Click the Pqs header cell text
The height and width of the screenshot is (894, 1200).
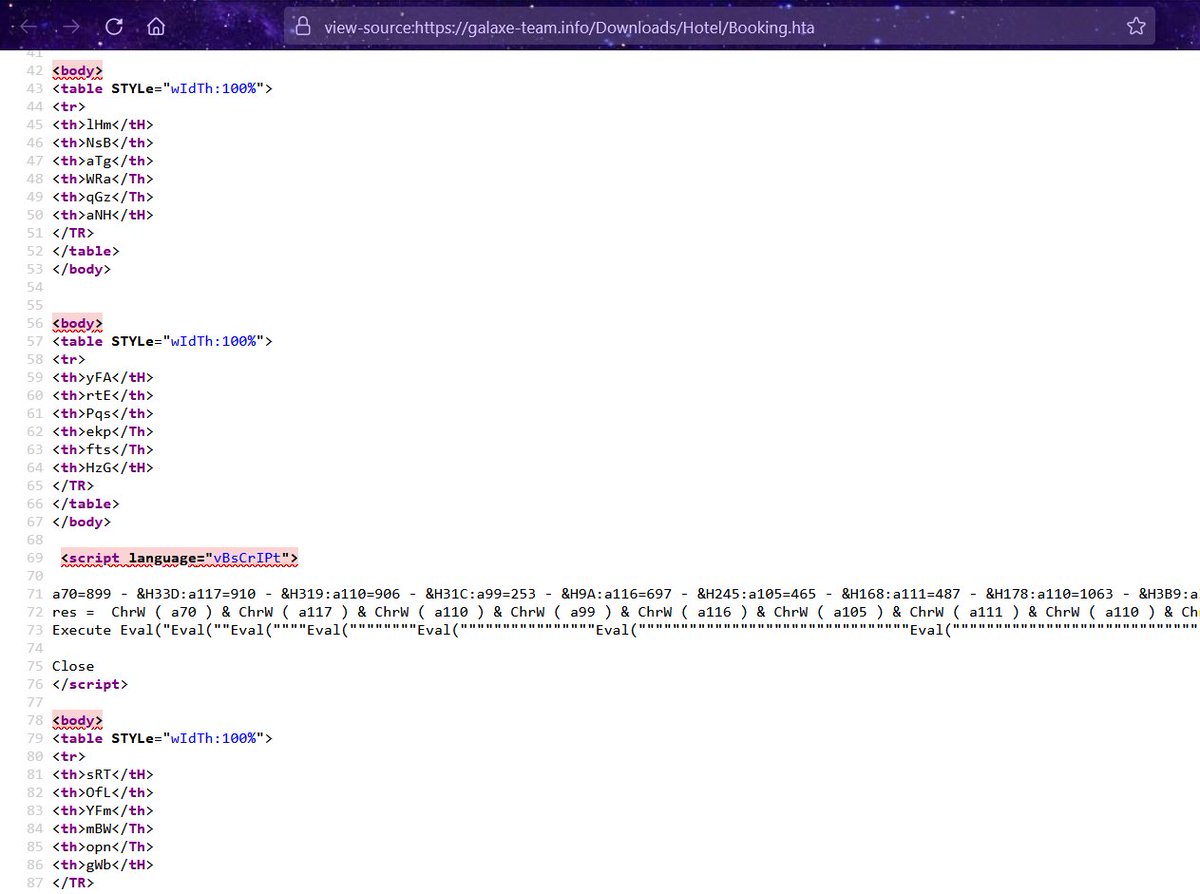click(x=99, y=413)
